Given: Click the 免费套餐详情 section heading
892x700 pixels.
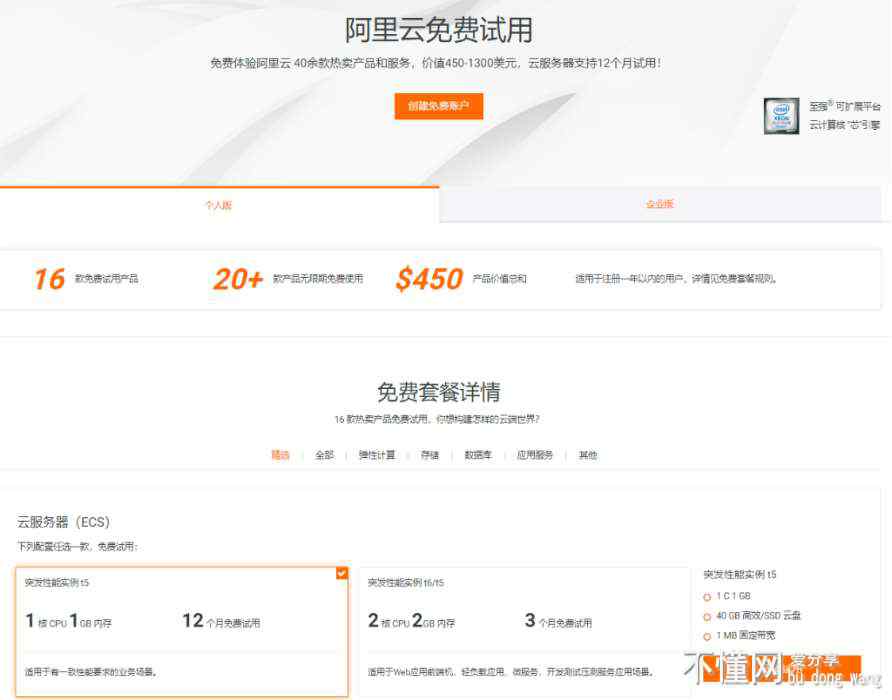Looking at the screenshot, I should coord(439,392).
